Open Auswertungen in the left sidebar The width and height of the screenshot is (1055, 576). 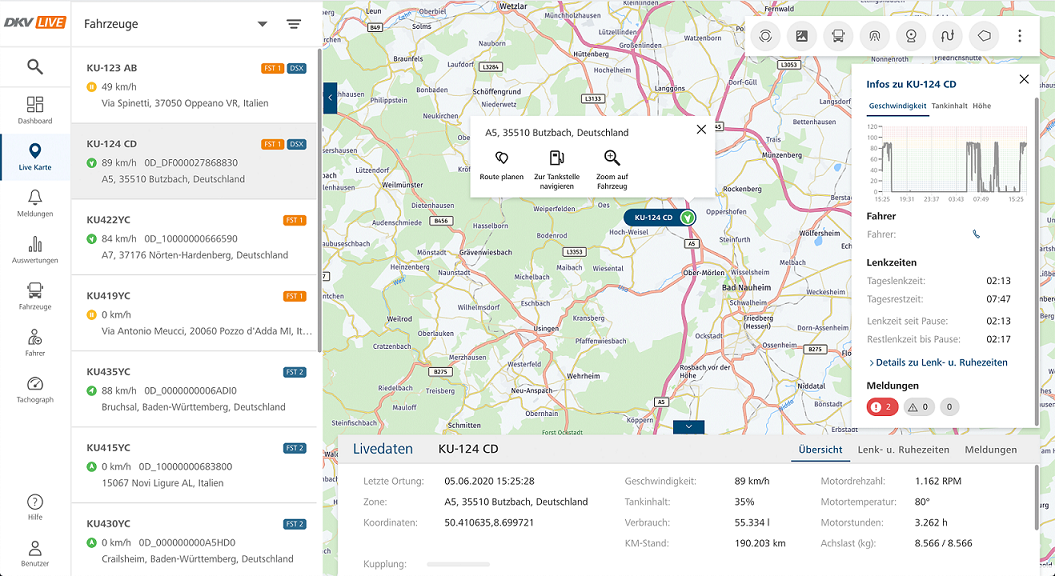point(35,250)
